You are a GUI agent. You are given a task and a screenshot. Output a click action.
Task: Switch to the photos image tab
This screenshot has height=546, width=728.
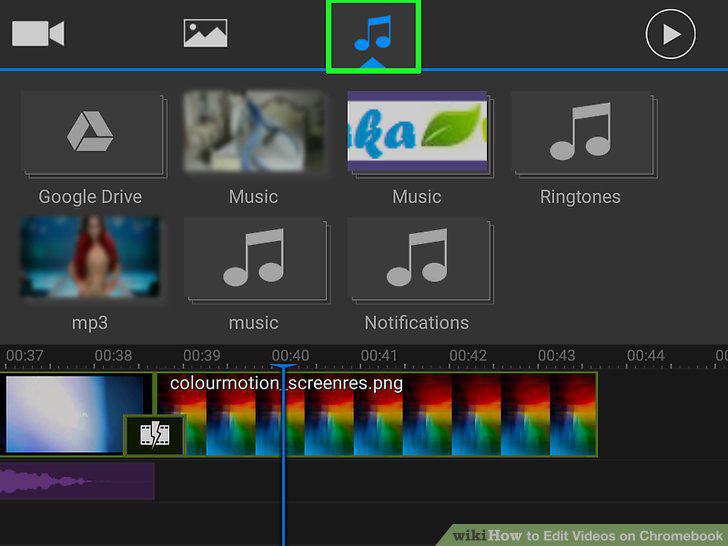point(206,33)
